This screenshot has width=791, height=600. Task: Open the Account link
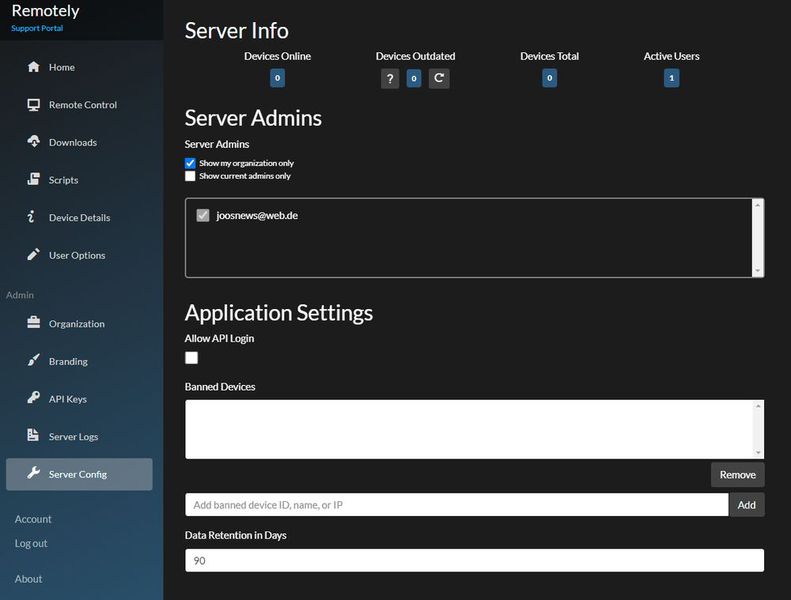tap(33, 519)
